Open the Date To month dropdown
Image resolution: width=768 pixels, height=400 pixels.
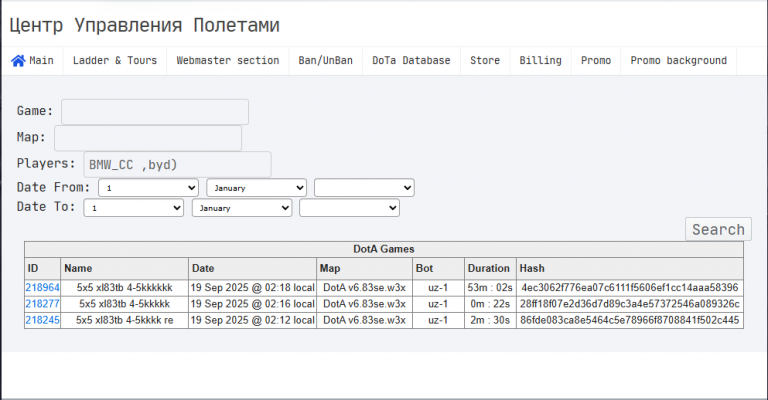pos(242,208)
